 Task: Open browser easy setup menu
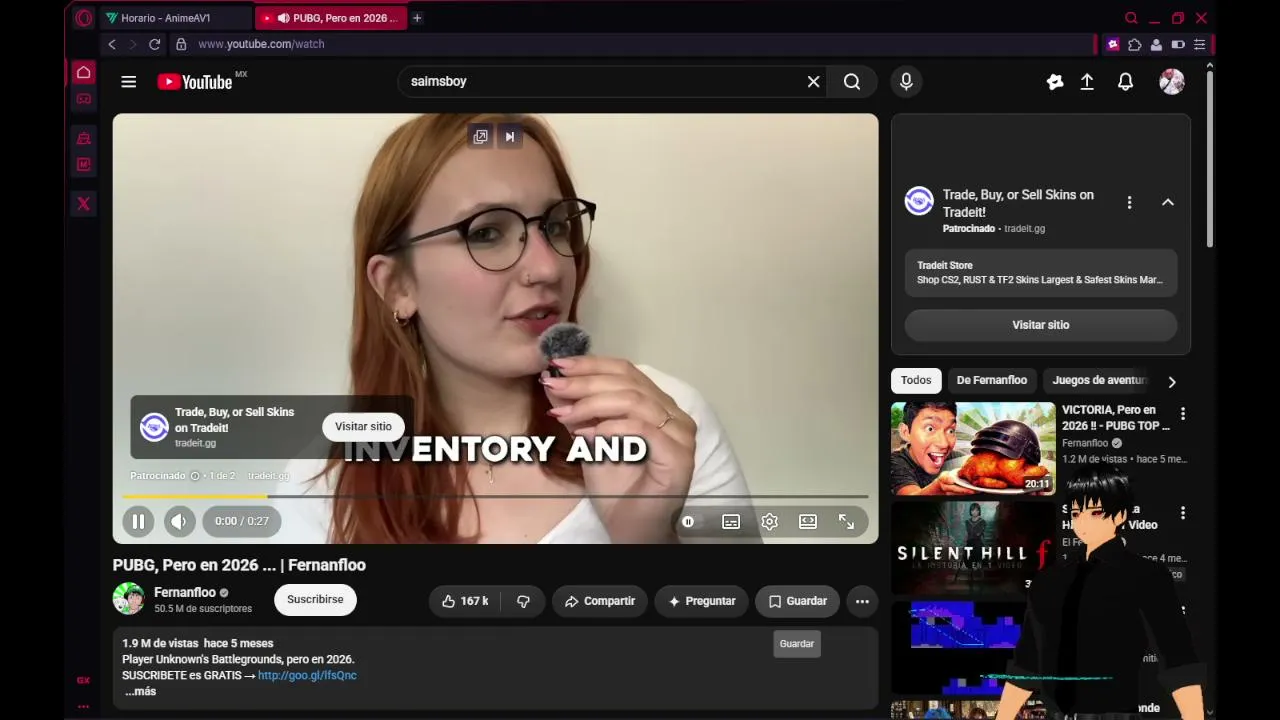(1200, 44)
